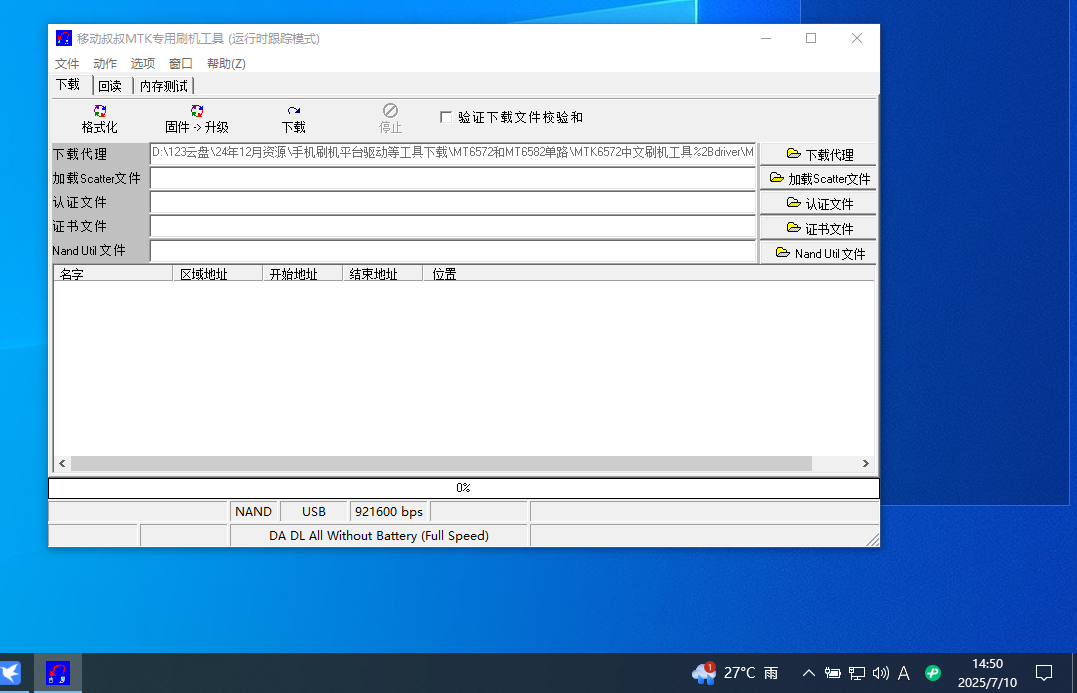Click the 位置 column header

point(648,274)
